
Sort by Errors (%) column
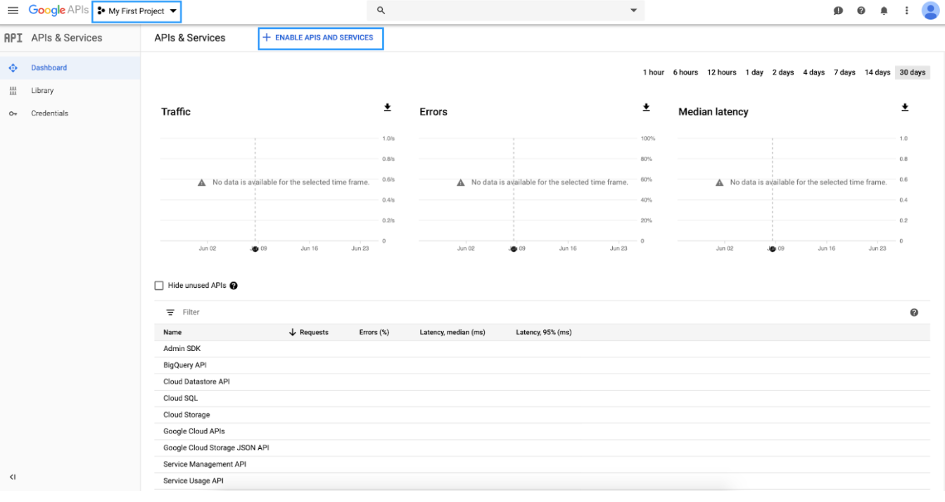click(x=374, y=332)
